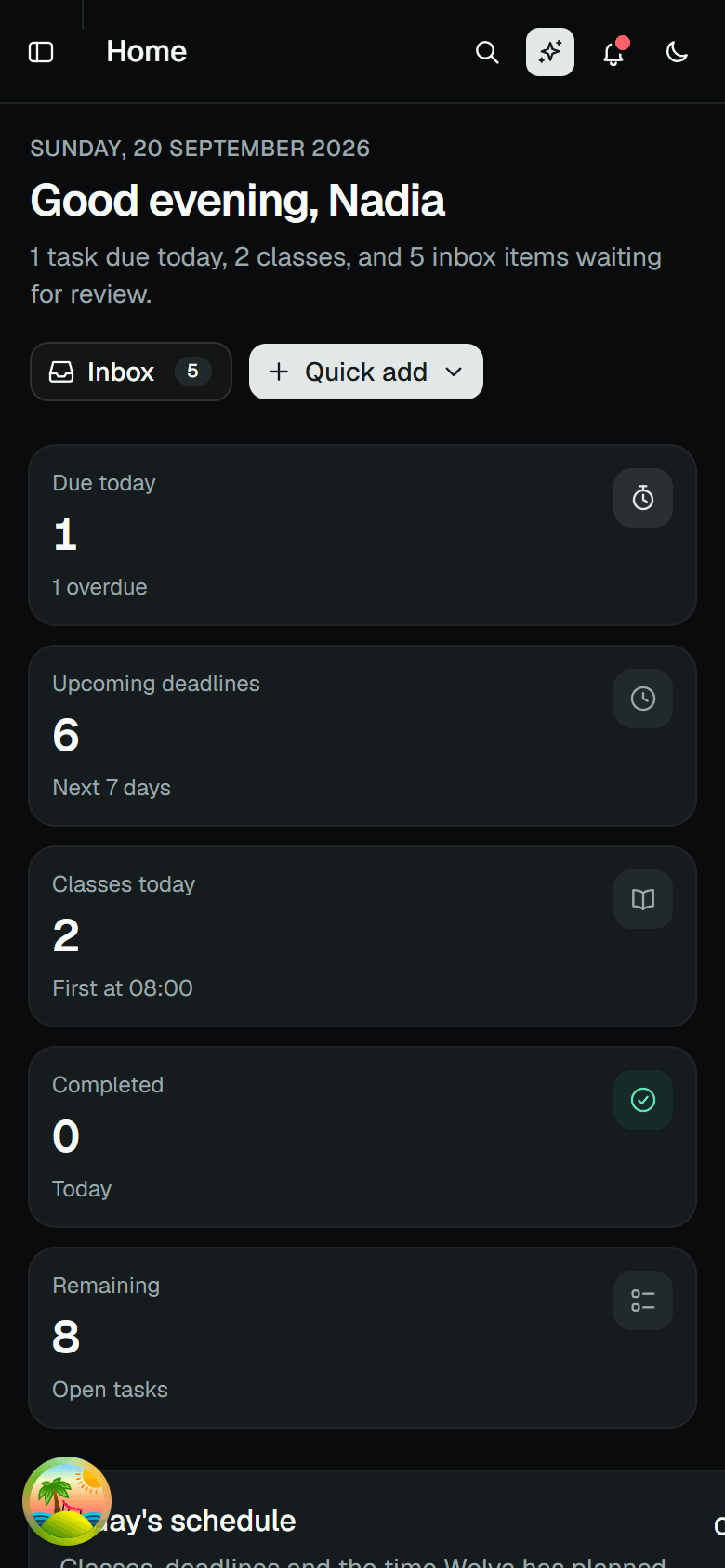This screenshot has height=1568, width=725.
Task: Click the plus icon in Quick add
Action: (x=279, y=372)
